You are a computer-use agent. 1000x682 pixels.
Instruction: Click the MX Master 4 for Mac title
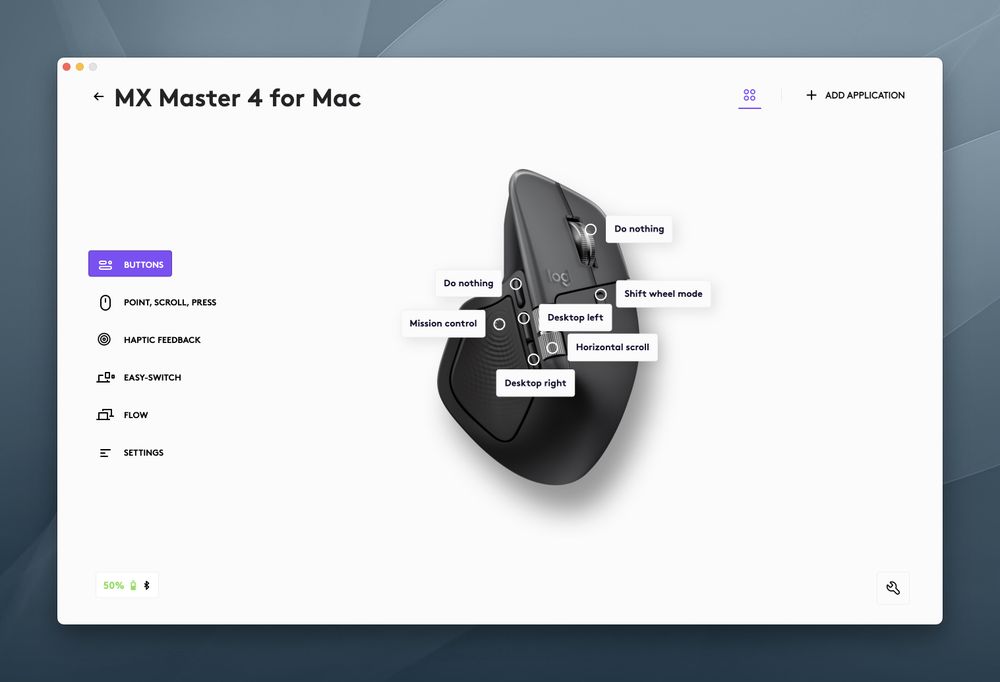click(x=237, y=98)
